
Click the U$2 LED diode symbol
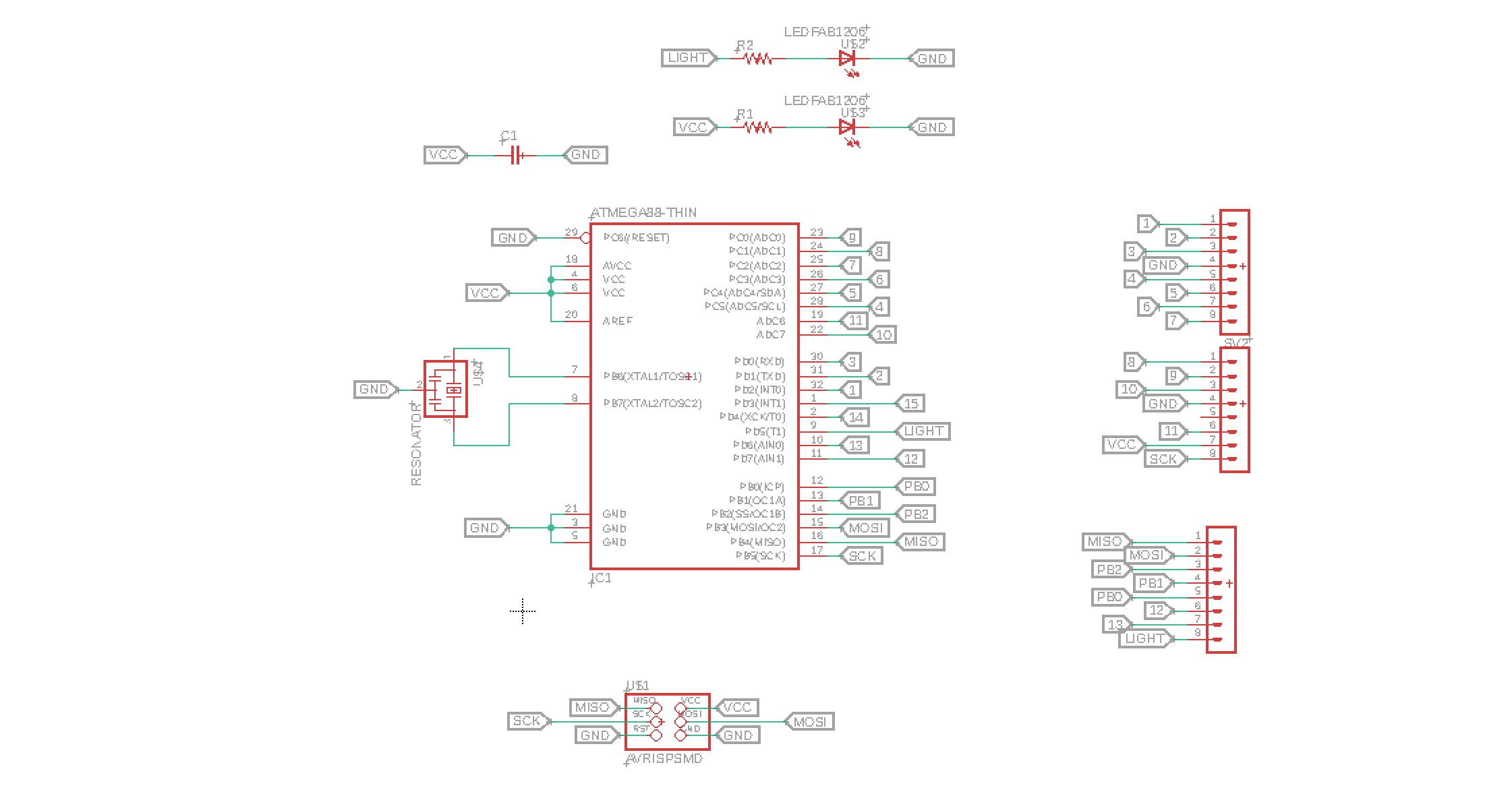847,59
